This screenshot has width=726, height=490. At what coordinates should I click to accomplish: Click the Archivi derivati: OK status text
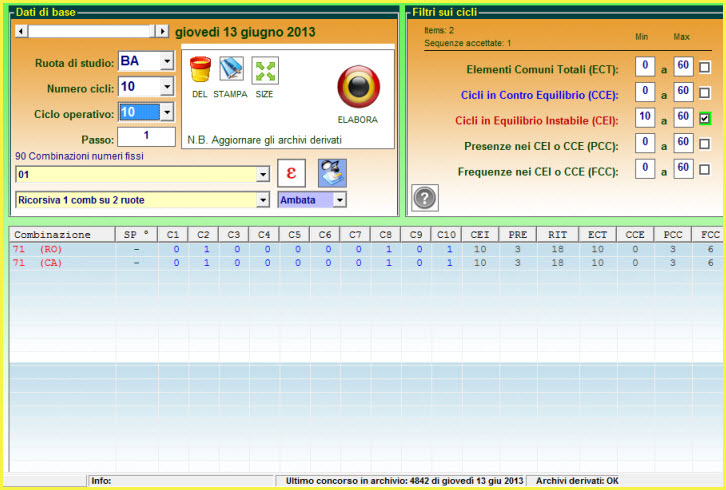tap(577, 481)
